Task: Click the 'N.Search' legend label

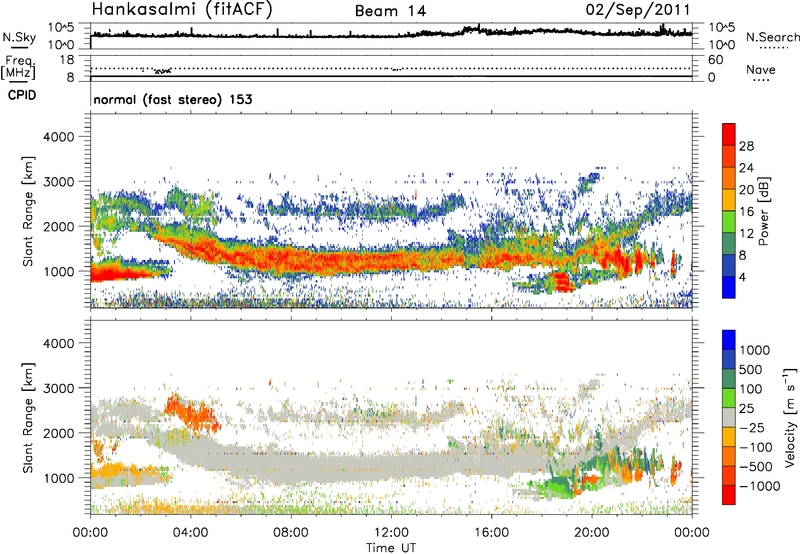Action: 772,37
